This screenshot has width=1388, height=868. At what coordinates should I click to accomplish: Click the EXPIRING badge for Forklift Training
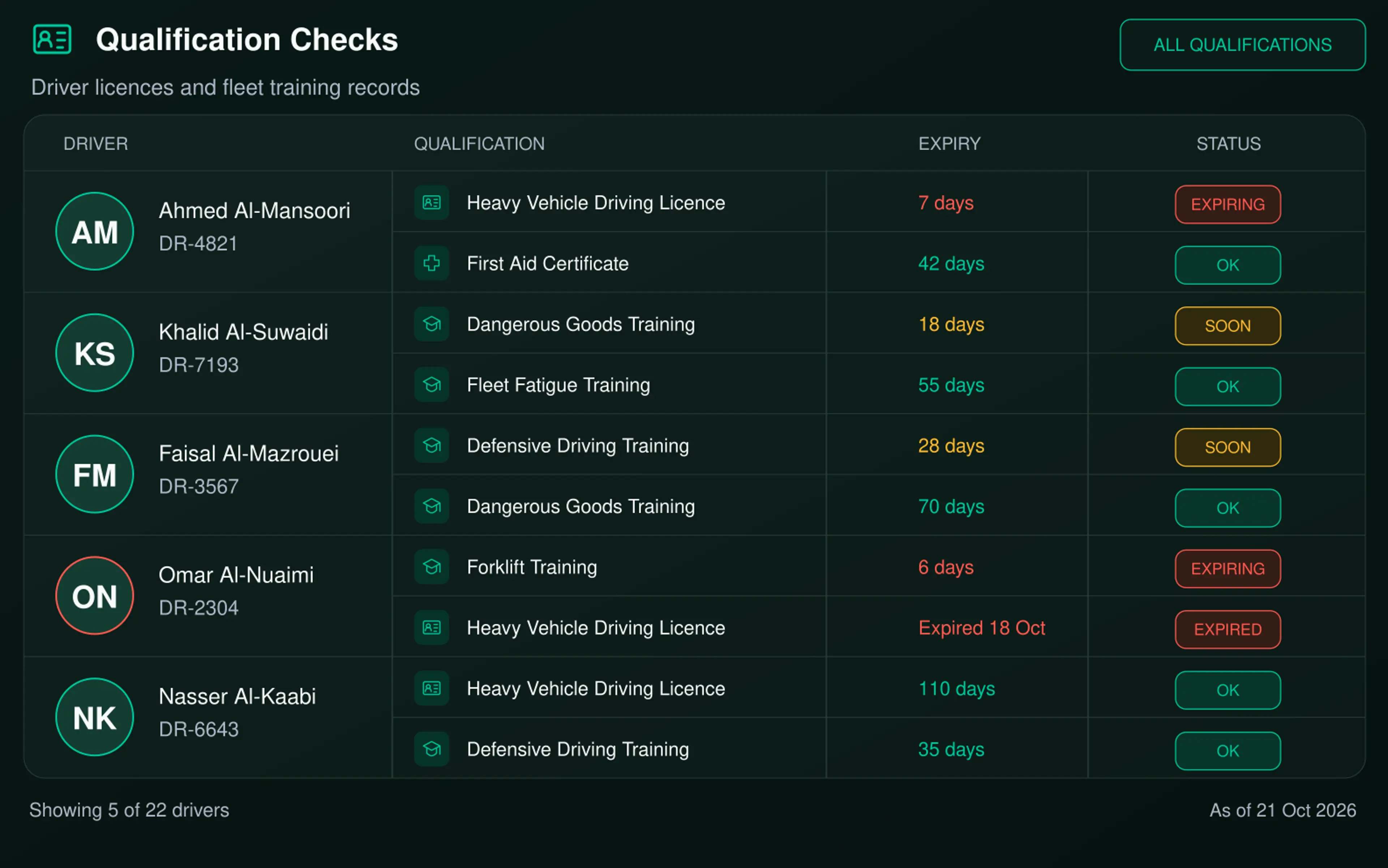click(x=1228, y=569)
